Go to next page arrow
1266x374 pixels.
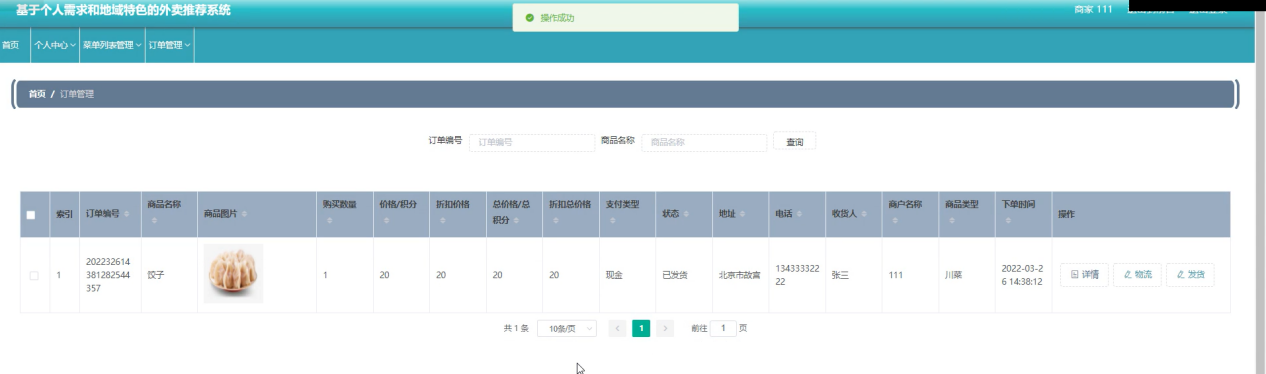tap(666, 328)
